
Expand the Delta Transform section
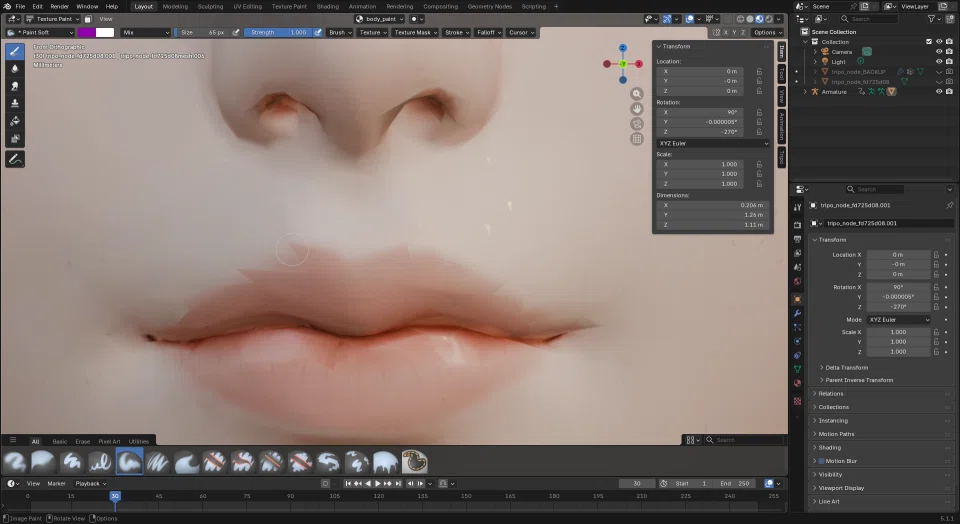point(846,367)
